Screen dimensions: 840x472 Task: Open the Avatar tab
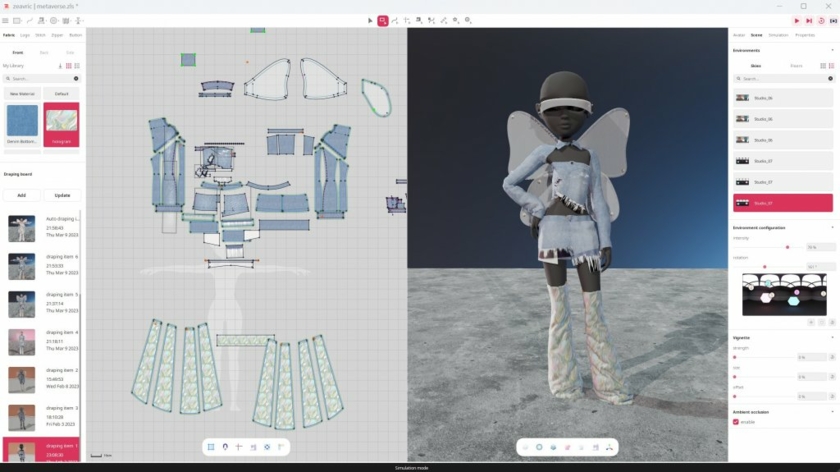[738, 35]
